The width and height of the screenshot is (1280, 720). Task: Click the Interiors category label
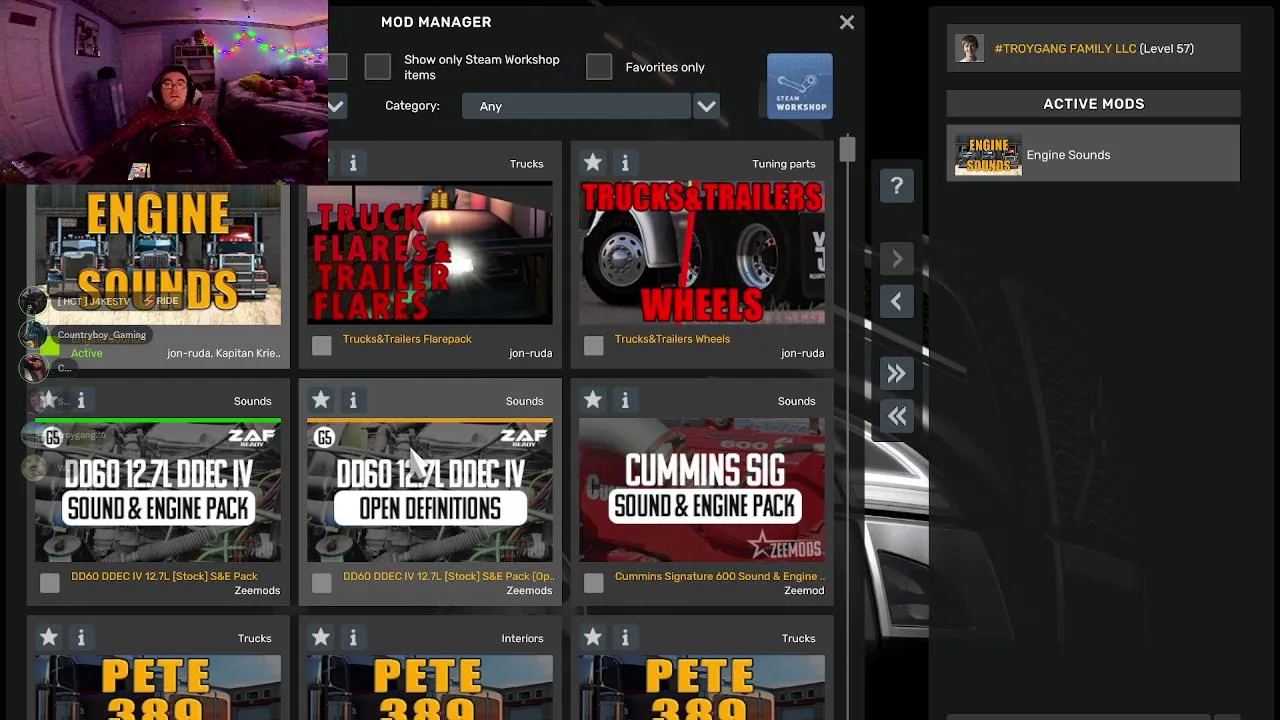point(522,638)
